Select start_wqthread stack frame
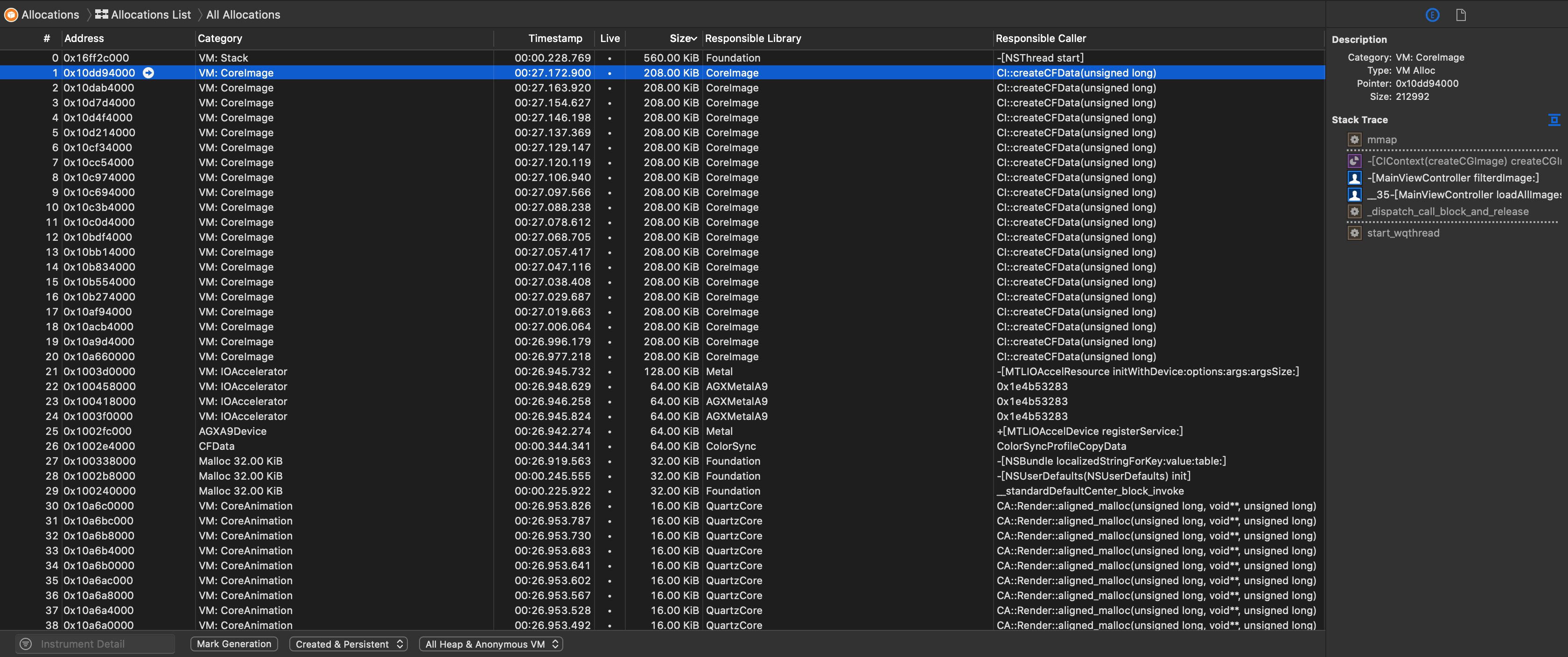Screen dimensions: 1568x657 pyautogui.click(x=1402, y=233)
